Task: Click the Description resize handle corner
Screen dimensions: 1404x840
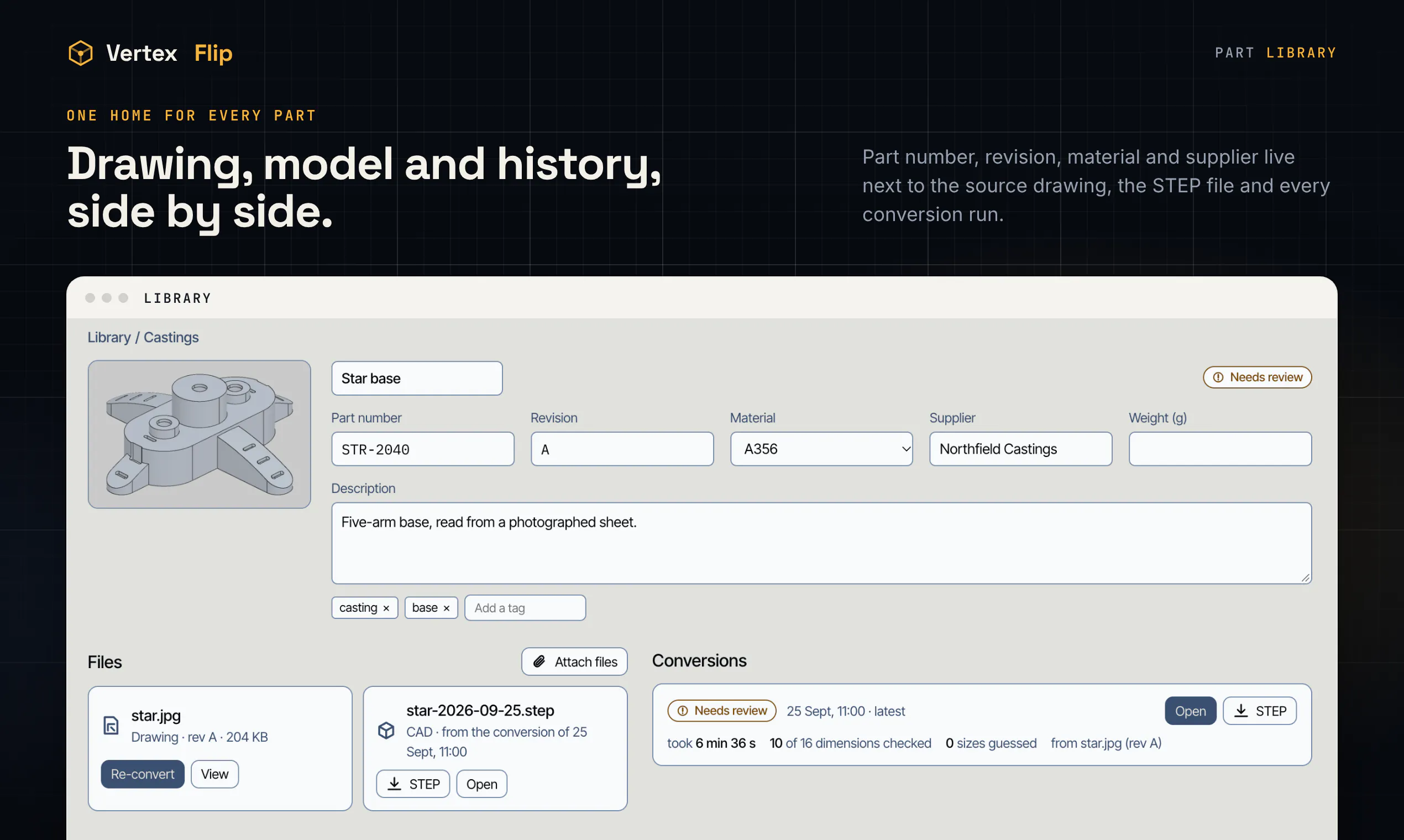Action: click(1306, 578)
